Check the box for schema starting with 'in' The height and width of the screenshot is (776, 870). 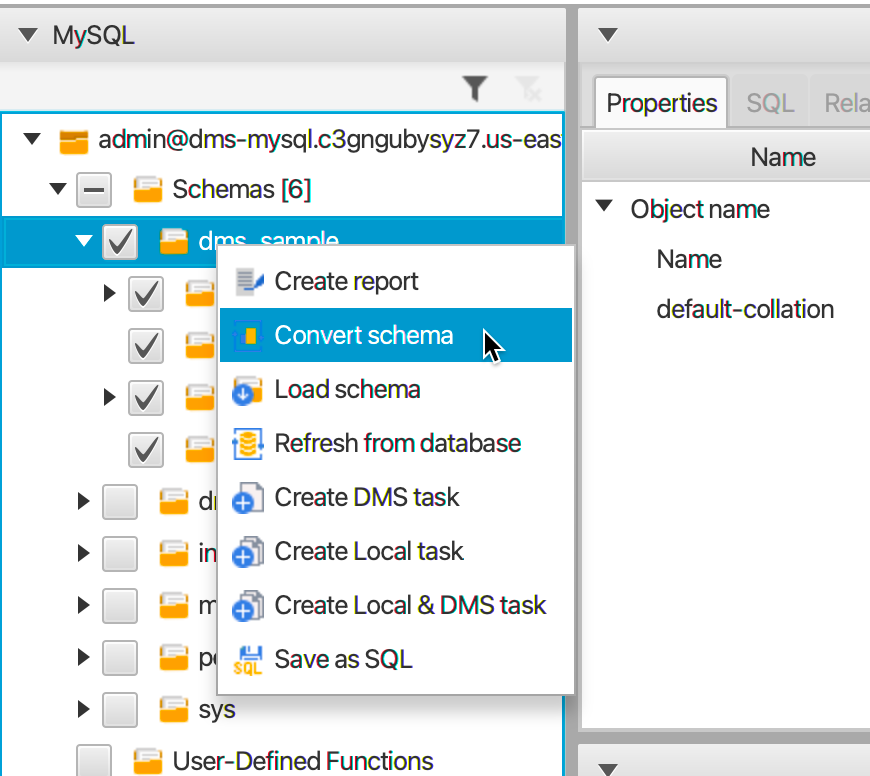pyautogui.click(x=120, y=553)
